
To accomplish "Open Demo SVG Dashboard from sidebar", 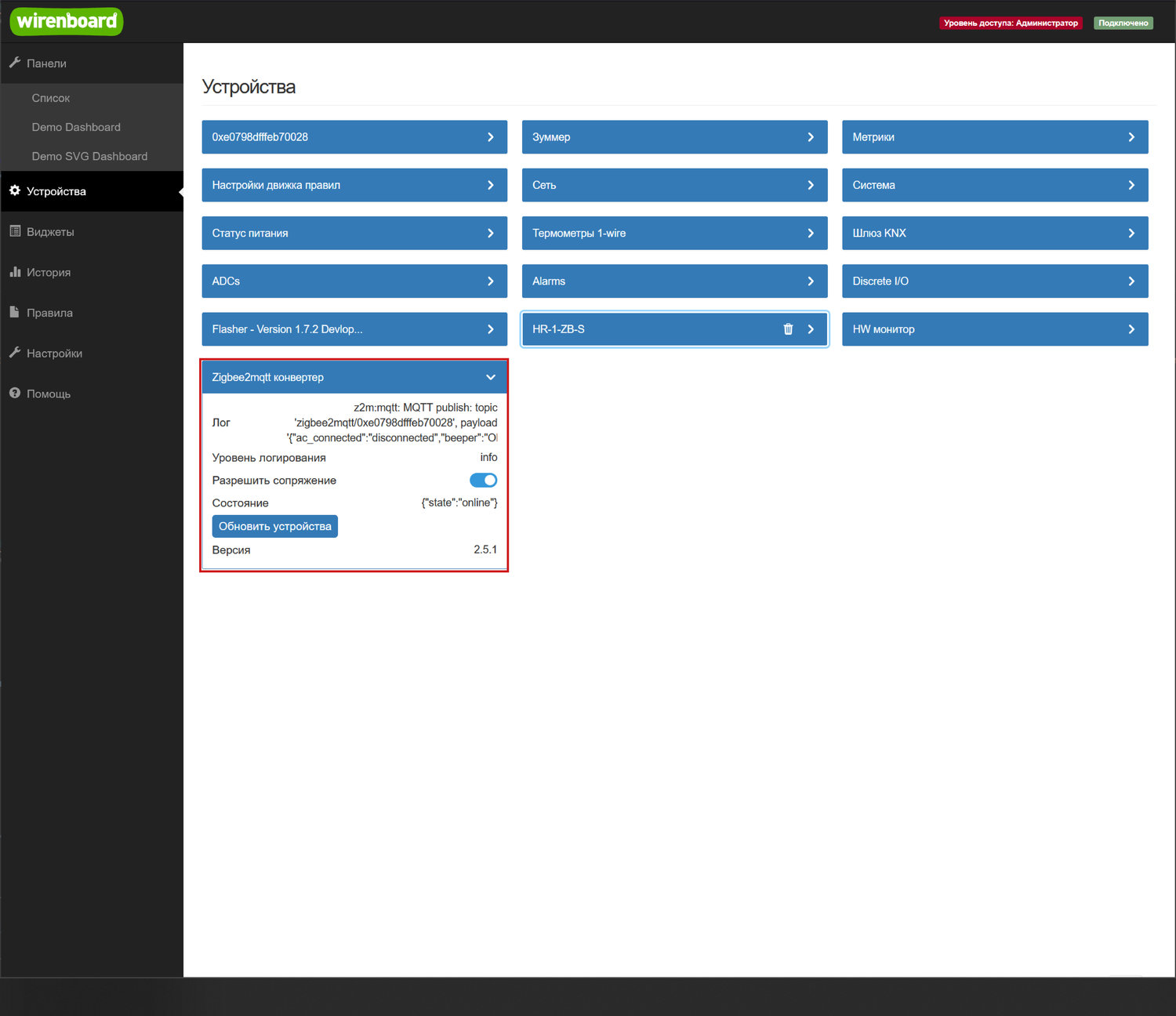I will click(89, 156).
